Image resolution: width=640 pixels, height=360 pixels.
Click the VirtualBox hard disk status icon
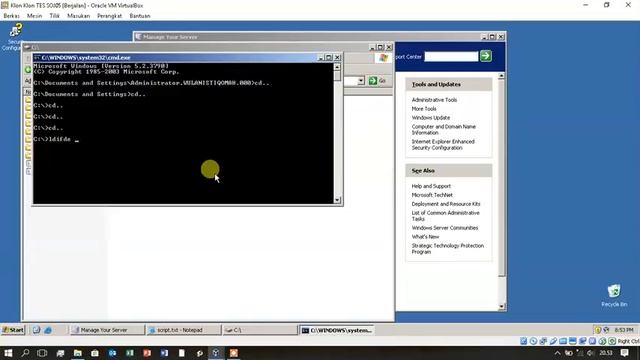pyautogui.click(x=524, y=341)
